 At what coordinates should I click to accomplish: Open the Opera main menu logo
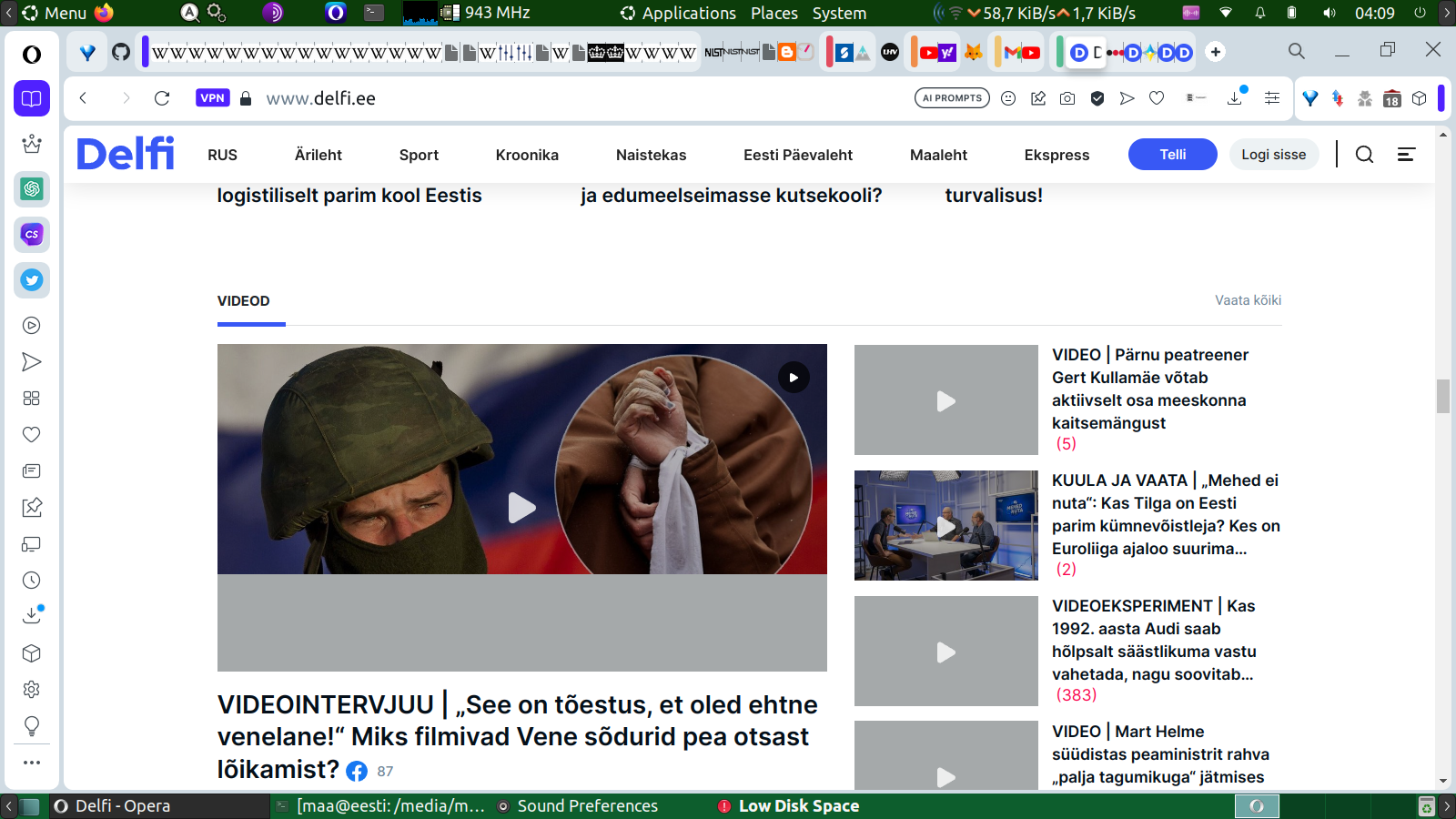coord(32,55)
